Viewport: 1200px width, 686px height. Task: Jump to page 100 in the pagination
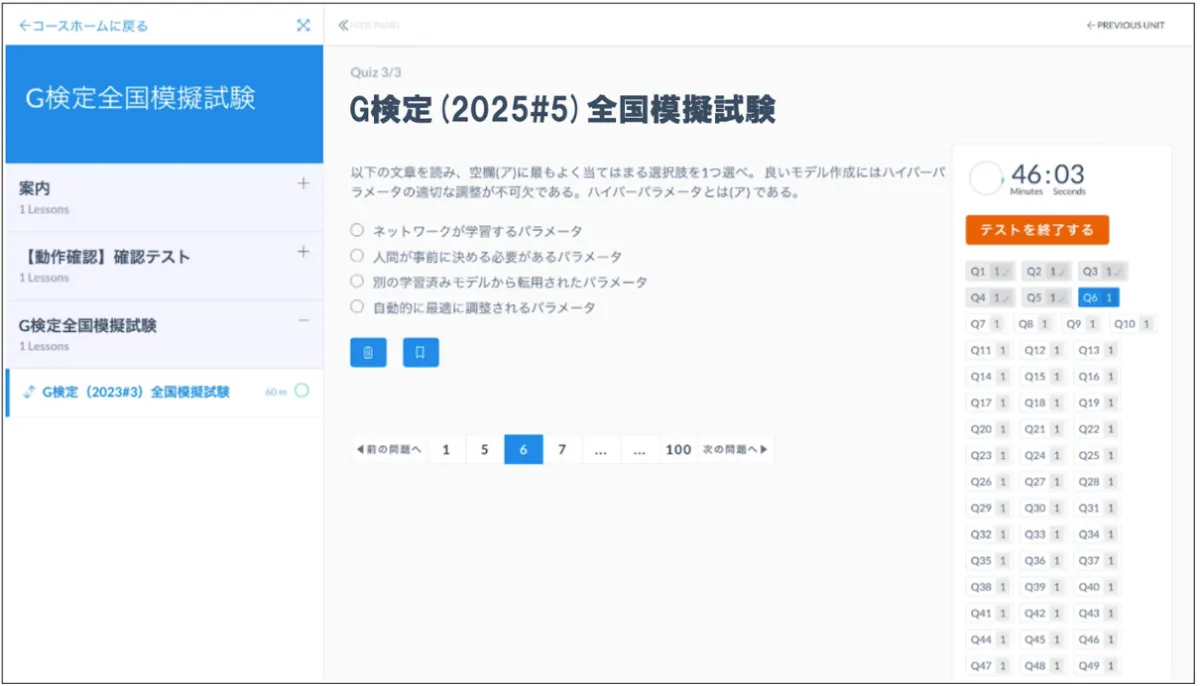[678, 450]
